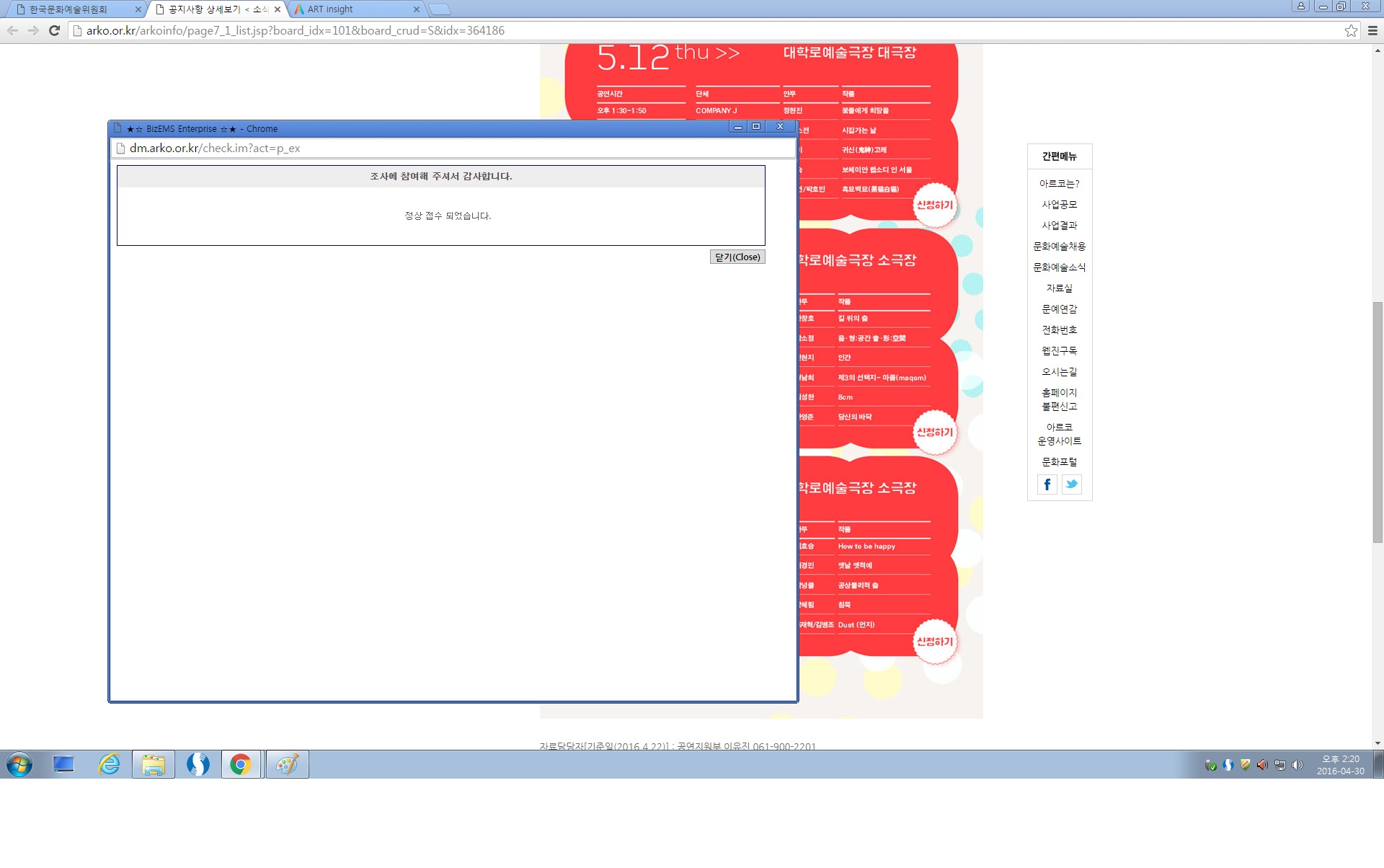This screenshot has width=1384, height=868.
Task: Open the 문화예술채용 quick menu link
Action: coord(1059,247)
